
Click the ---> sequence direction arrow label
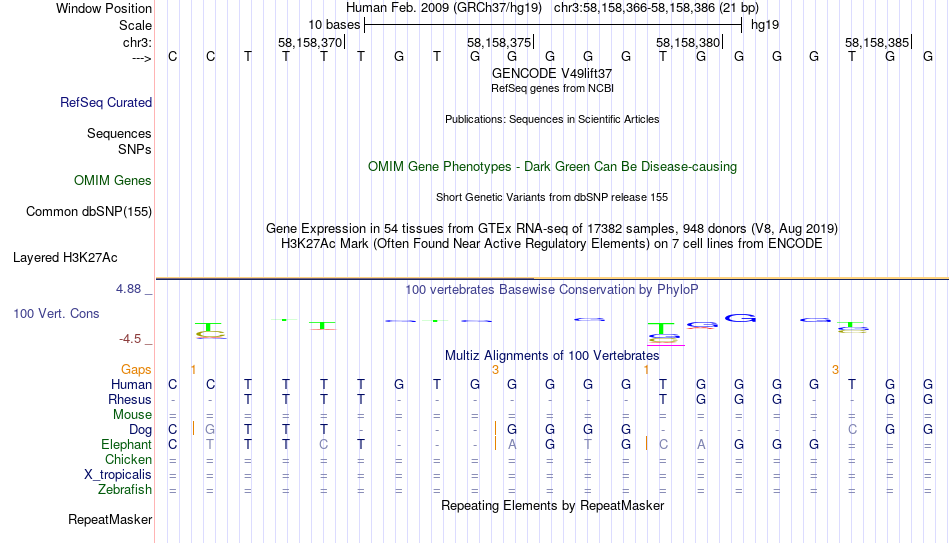click(x=141, y=58)
